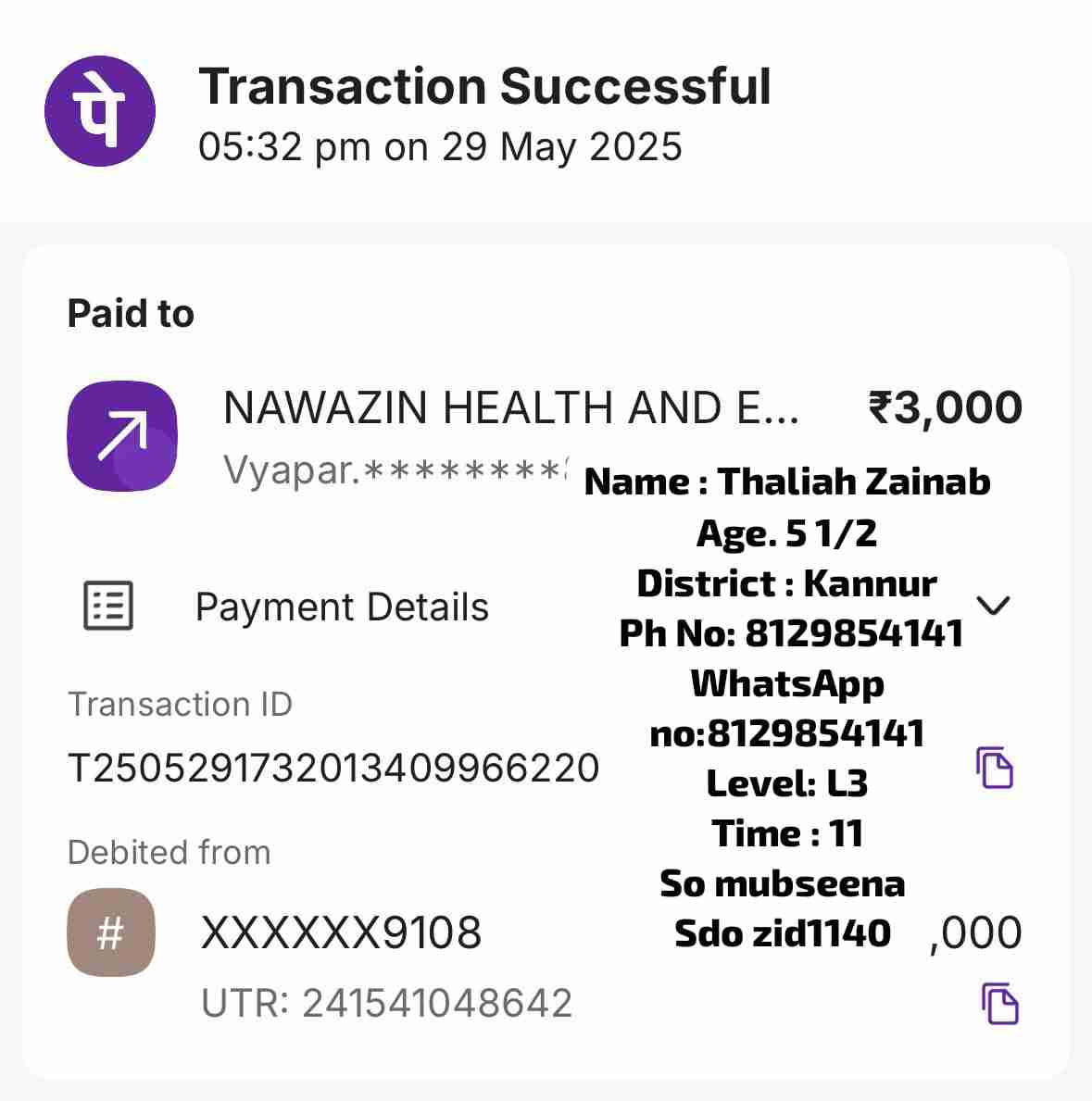The height and width of the screenshot is (1101, 1092).
Task: Click the ₹3,000 paid amount
Action: click(945, 408)
